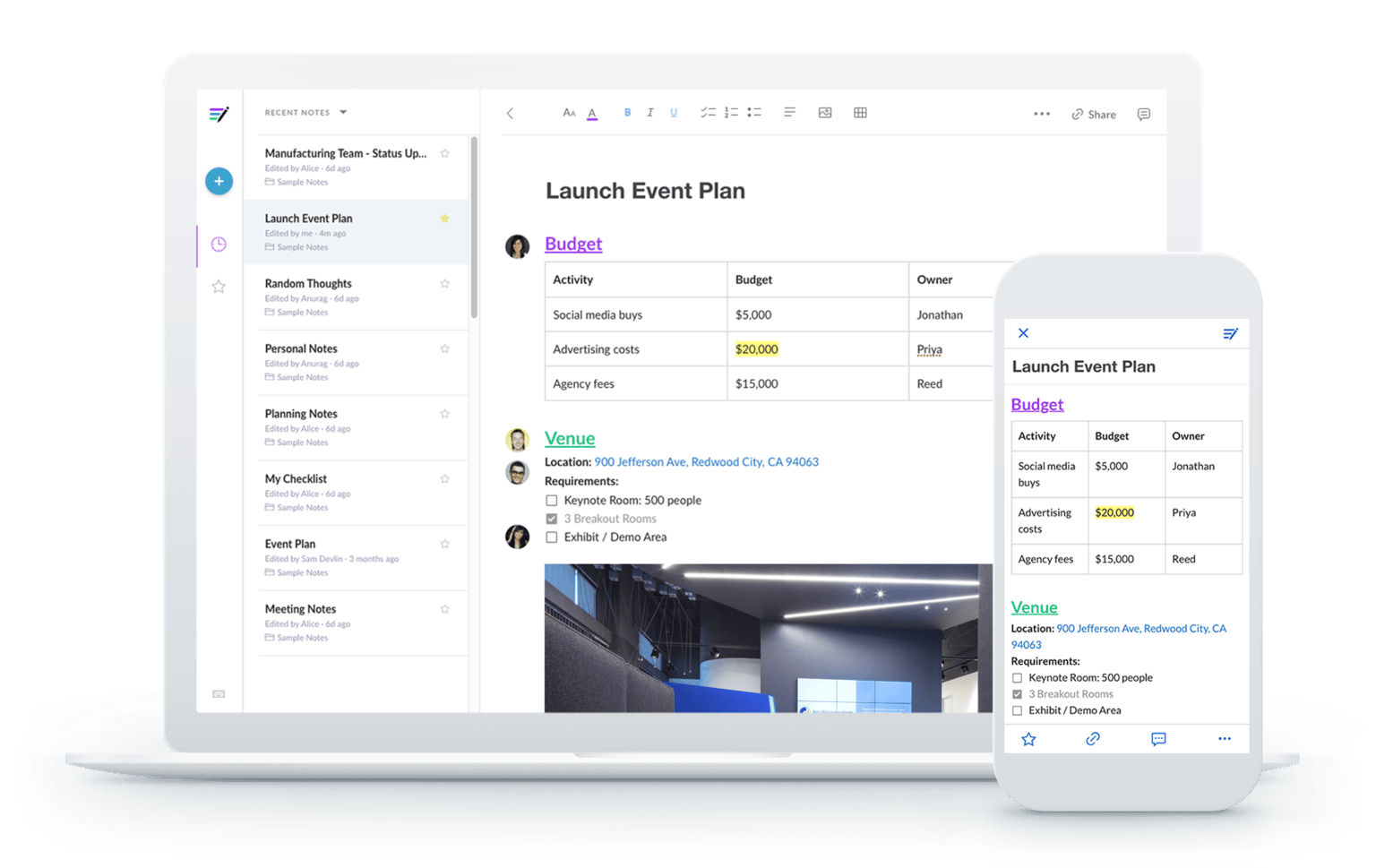Click Launch Event Plan title on laptop
Image resolution: width=1376 pixels, height=868 pixels.
point(645,191)
